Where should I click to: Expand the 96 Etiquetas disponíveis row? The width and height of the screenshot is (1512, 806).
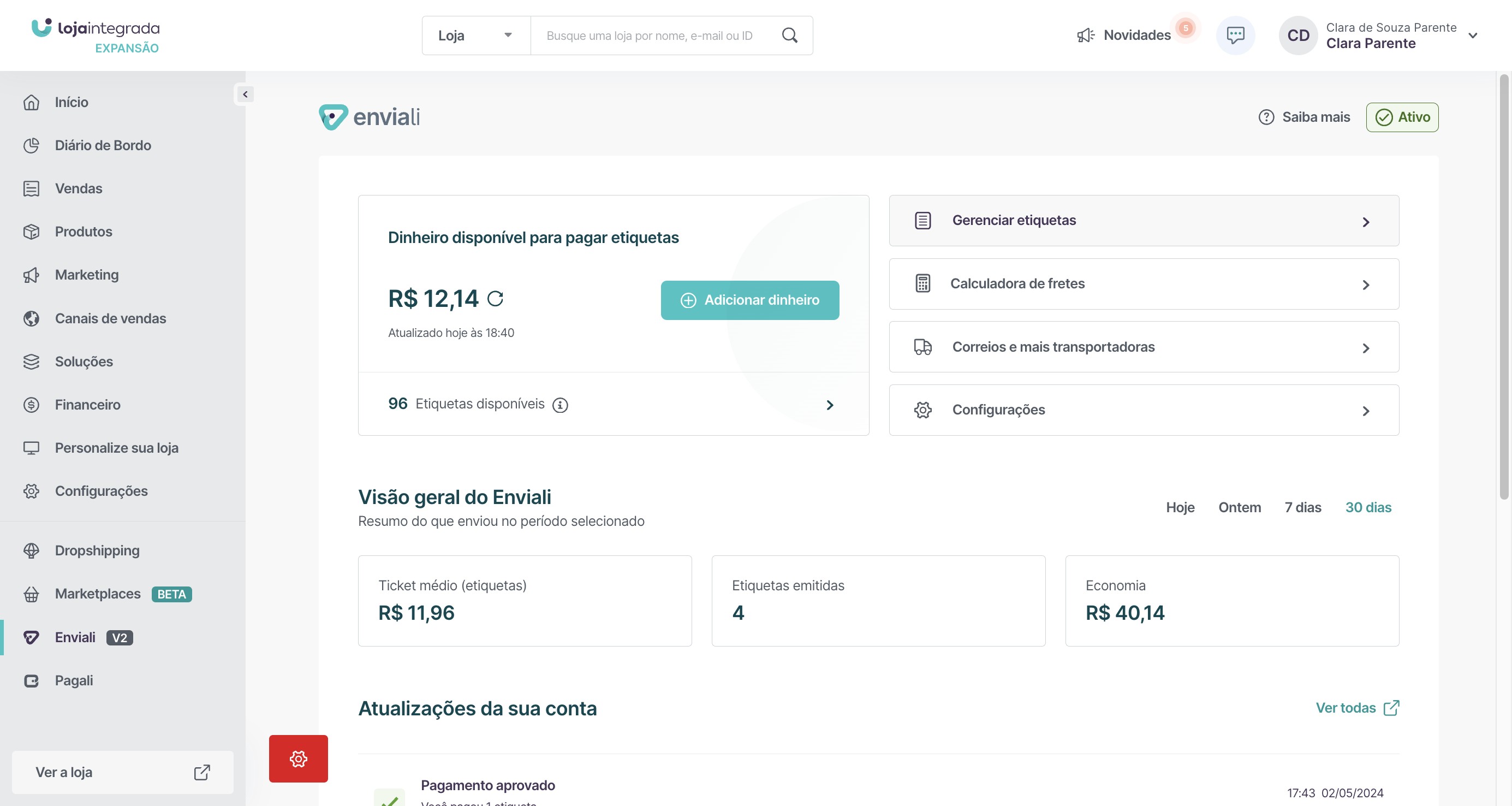click(x=829, y=405)
